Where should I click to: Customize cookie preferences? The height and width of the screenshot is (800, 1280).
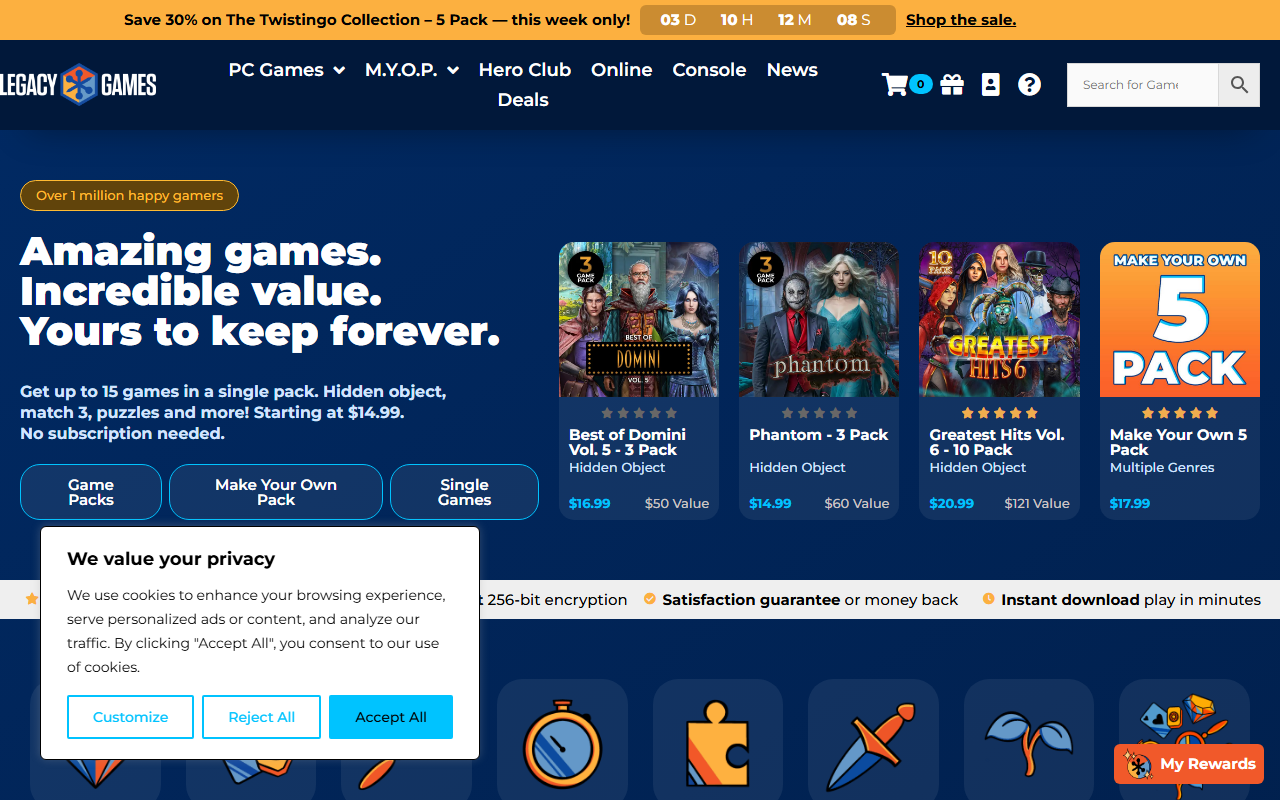click(x=130, y=717)
